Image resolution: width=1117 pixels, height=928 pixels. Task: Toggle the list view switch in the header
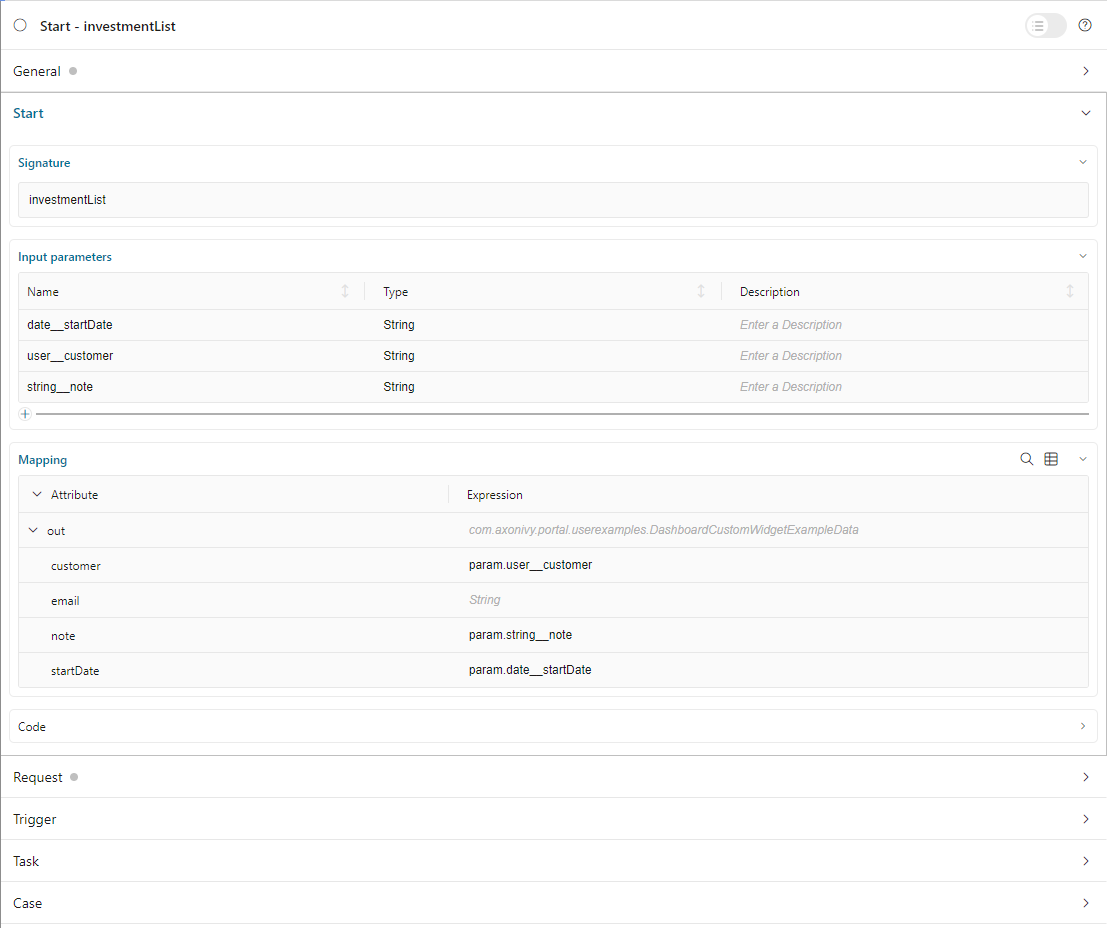tap(1045, 25)
